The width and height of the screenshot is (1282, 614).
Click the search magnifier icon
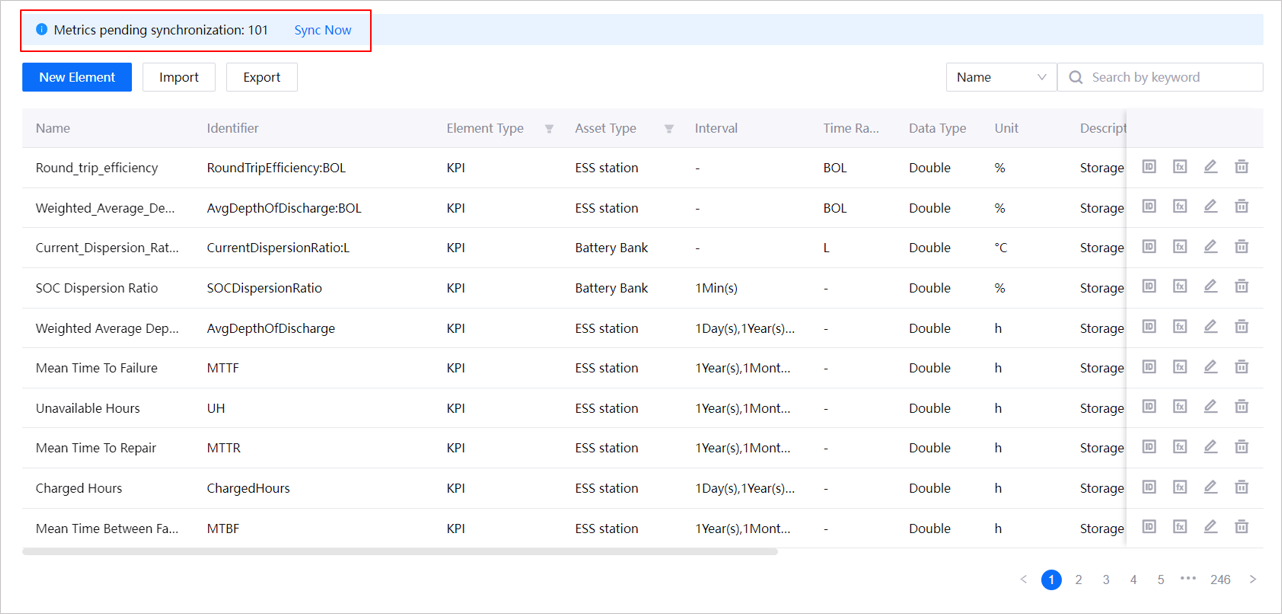click(x=1076, y=77)
